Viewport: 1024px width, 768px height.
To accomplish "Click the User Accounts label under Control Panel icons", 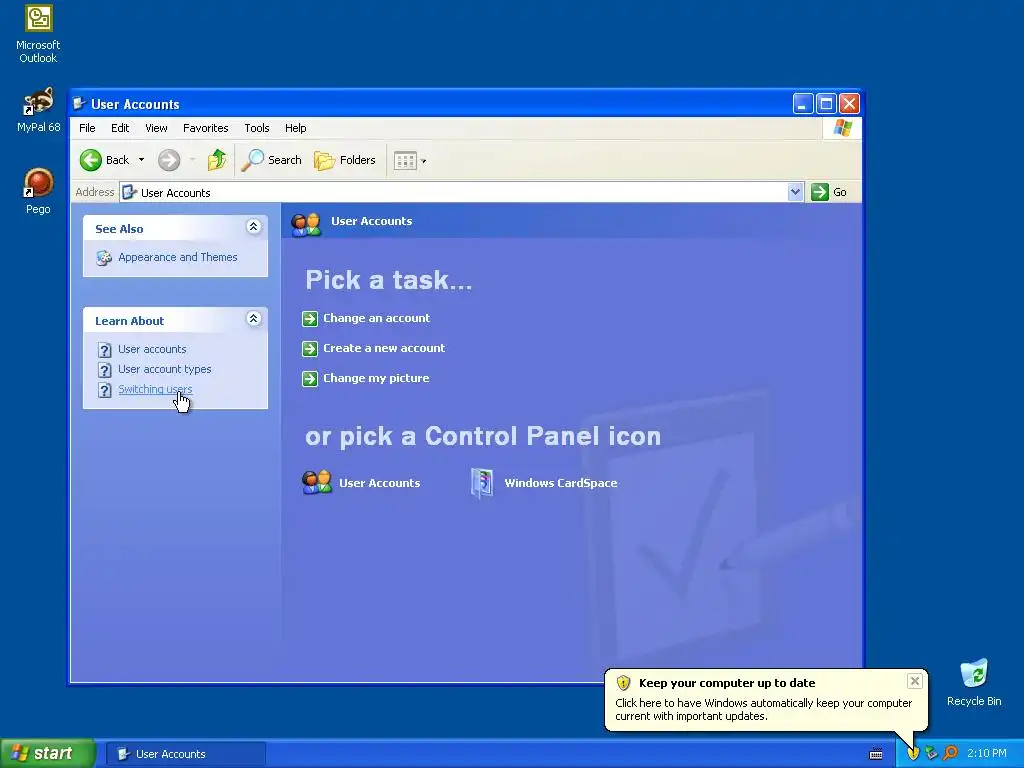I will point(379,483).
